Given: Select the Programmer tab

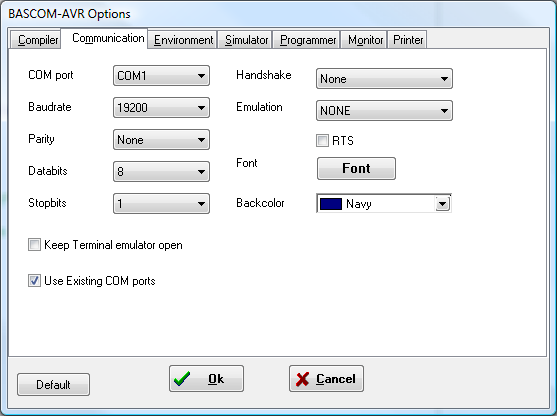Looking at the screenshot, I should [x=307, y=40].
